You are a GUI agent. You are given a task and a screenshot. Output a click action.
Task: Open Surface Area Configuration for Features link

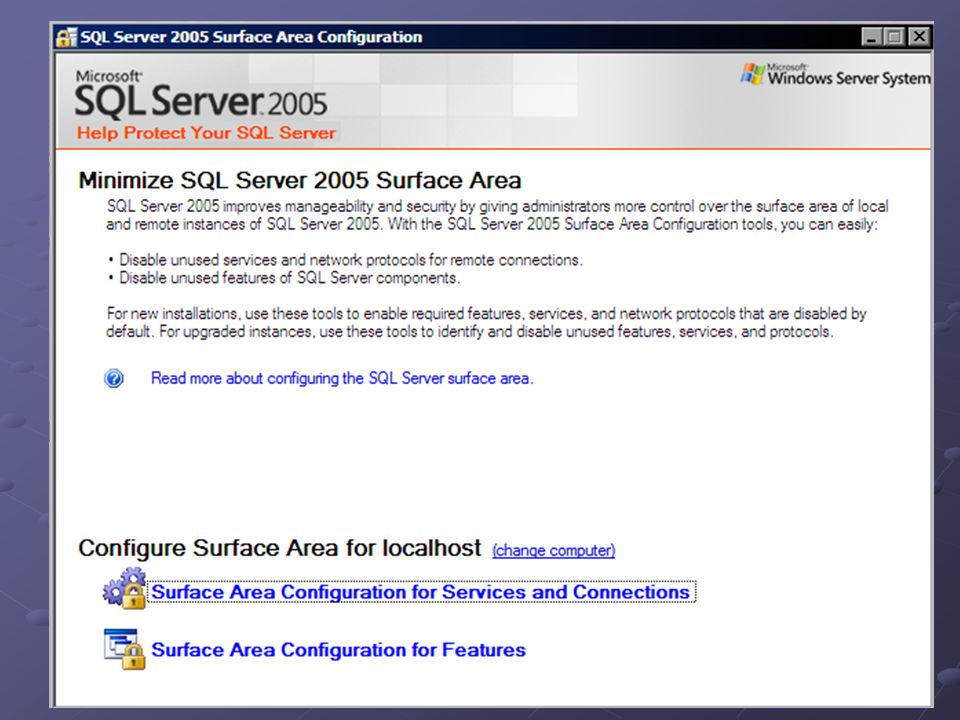(338, 650)
